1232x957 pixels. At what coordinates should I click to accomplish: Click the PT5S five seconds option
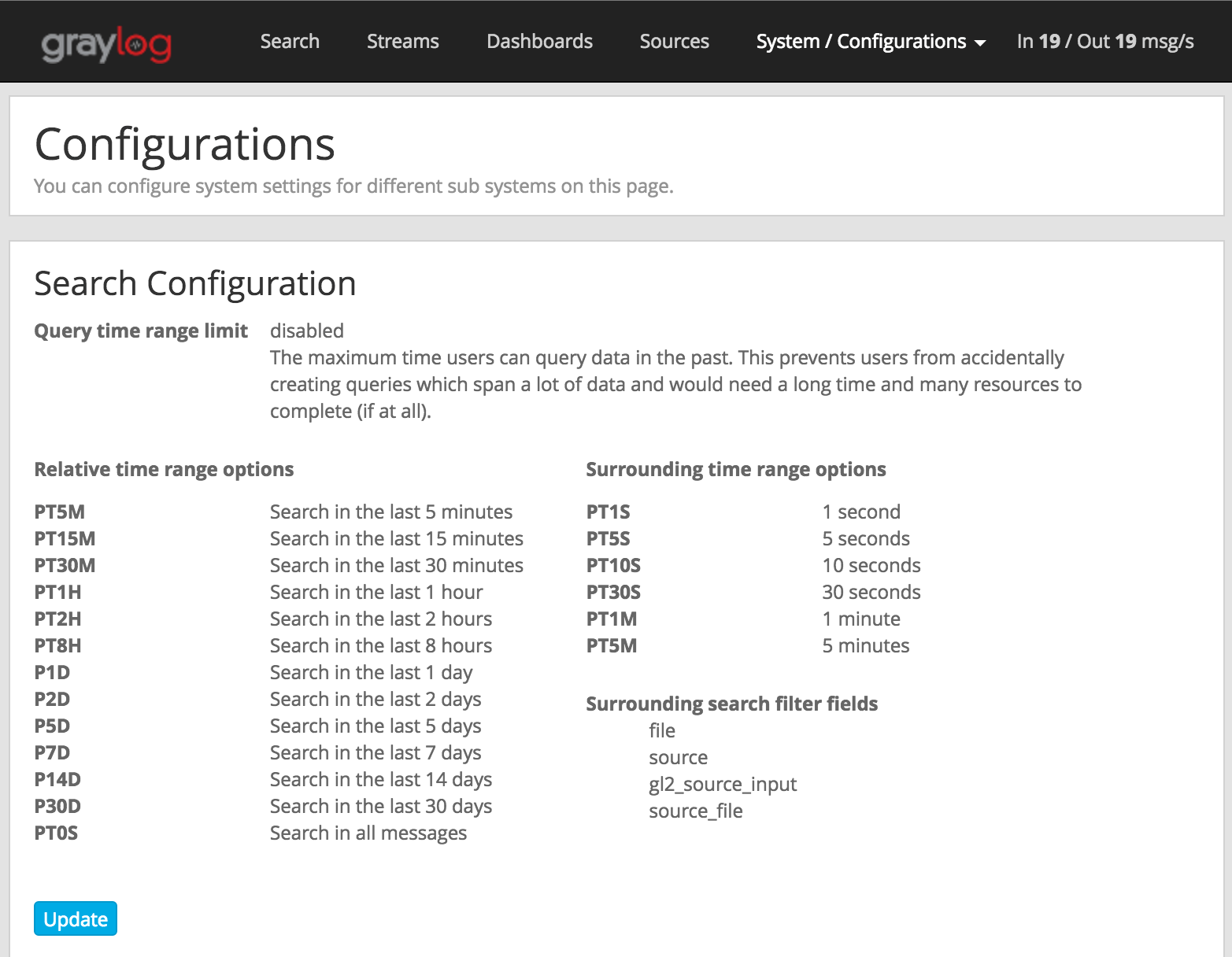click(x=607, y=538)
